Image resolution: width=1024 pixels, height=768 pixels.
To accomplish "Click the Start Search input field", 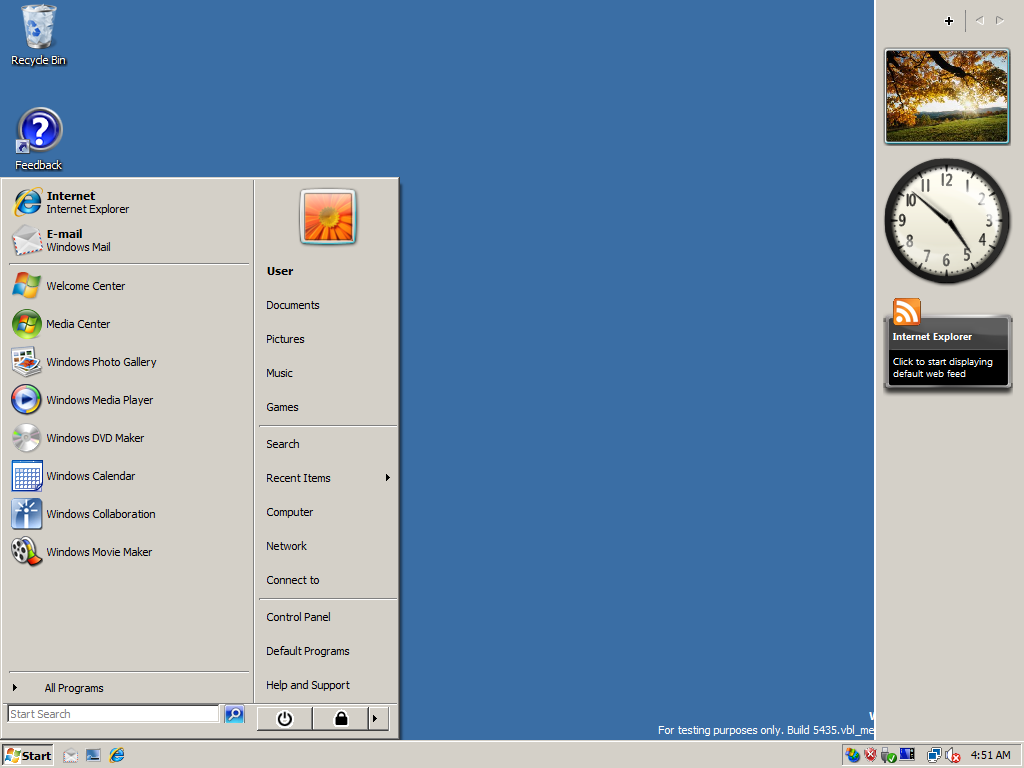I will 113,714.
